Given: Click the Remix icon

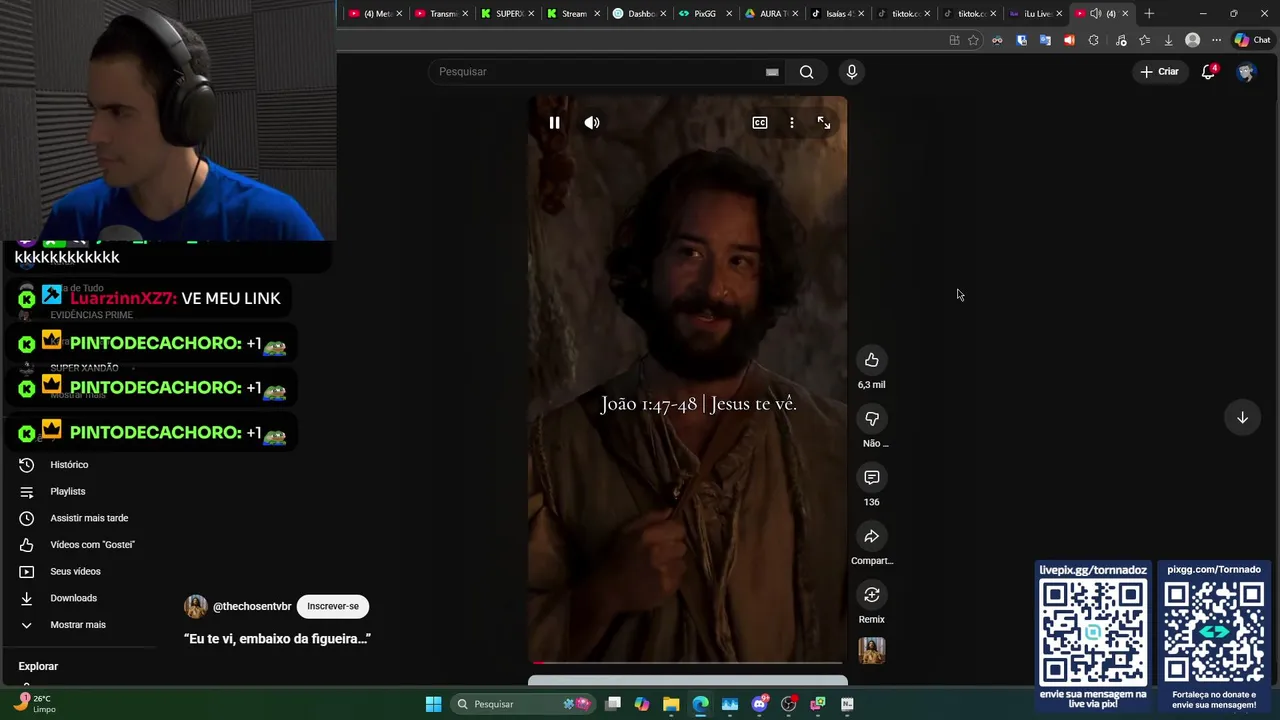Looking at the screenshot, I should coord(872,595).
